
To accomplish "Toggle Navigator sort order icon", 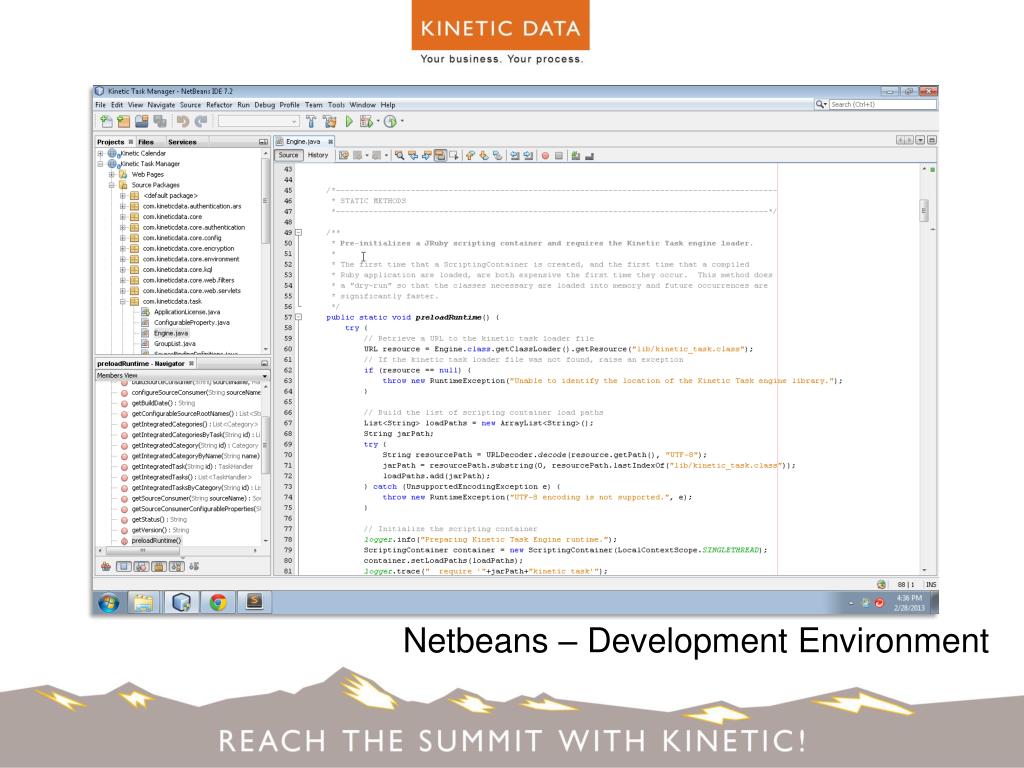I will 194,566.
